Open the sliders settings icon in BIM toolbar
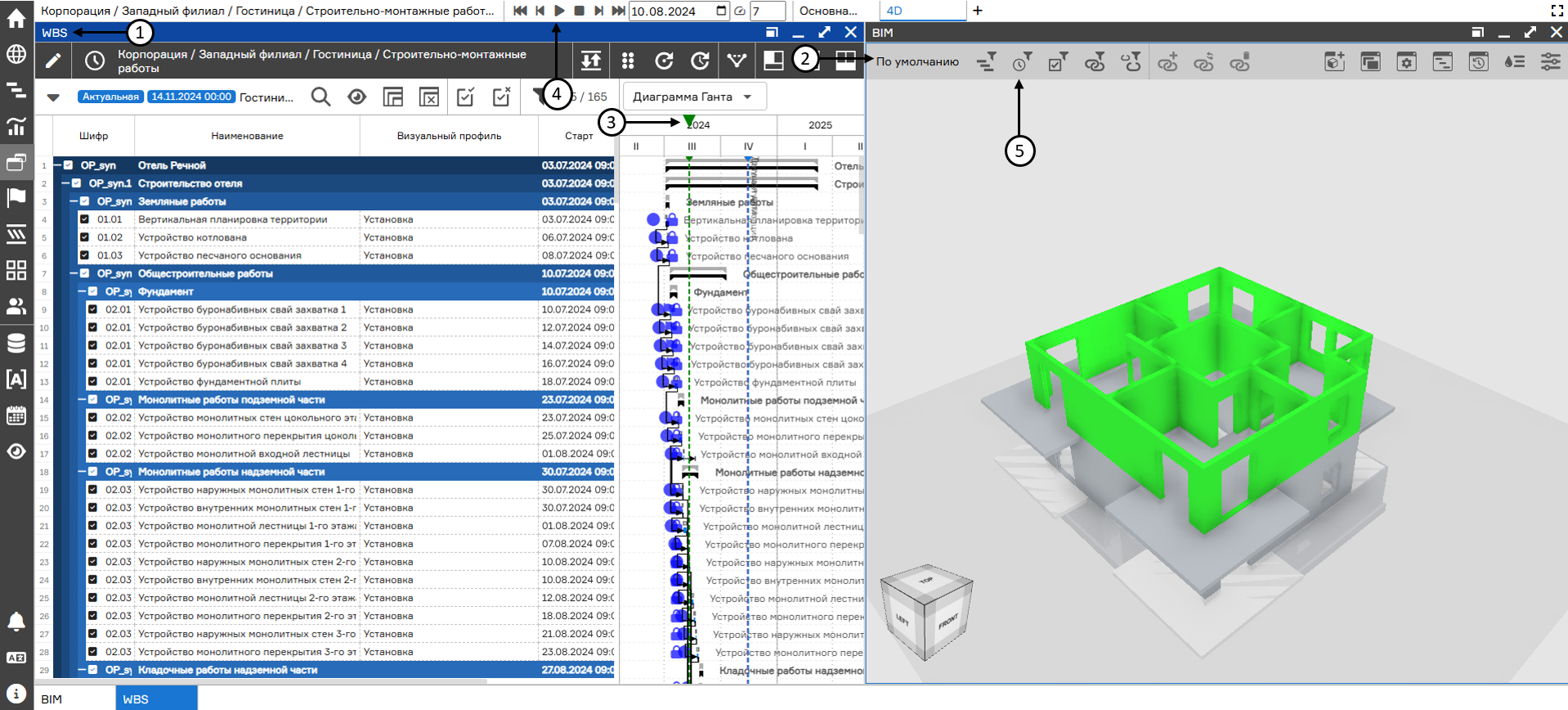 tap(1550, 61)
